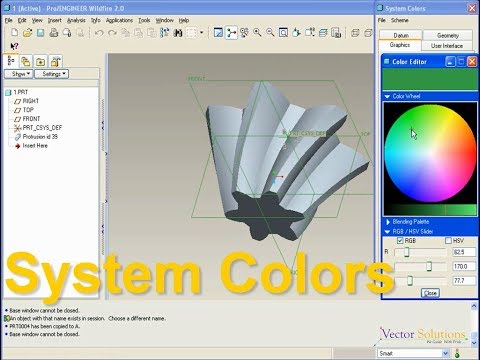This screenshot has width=480, height=360.
Task: Undo the last action
Action: click(99, 33)
